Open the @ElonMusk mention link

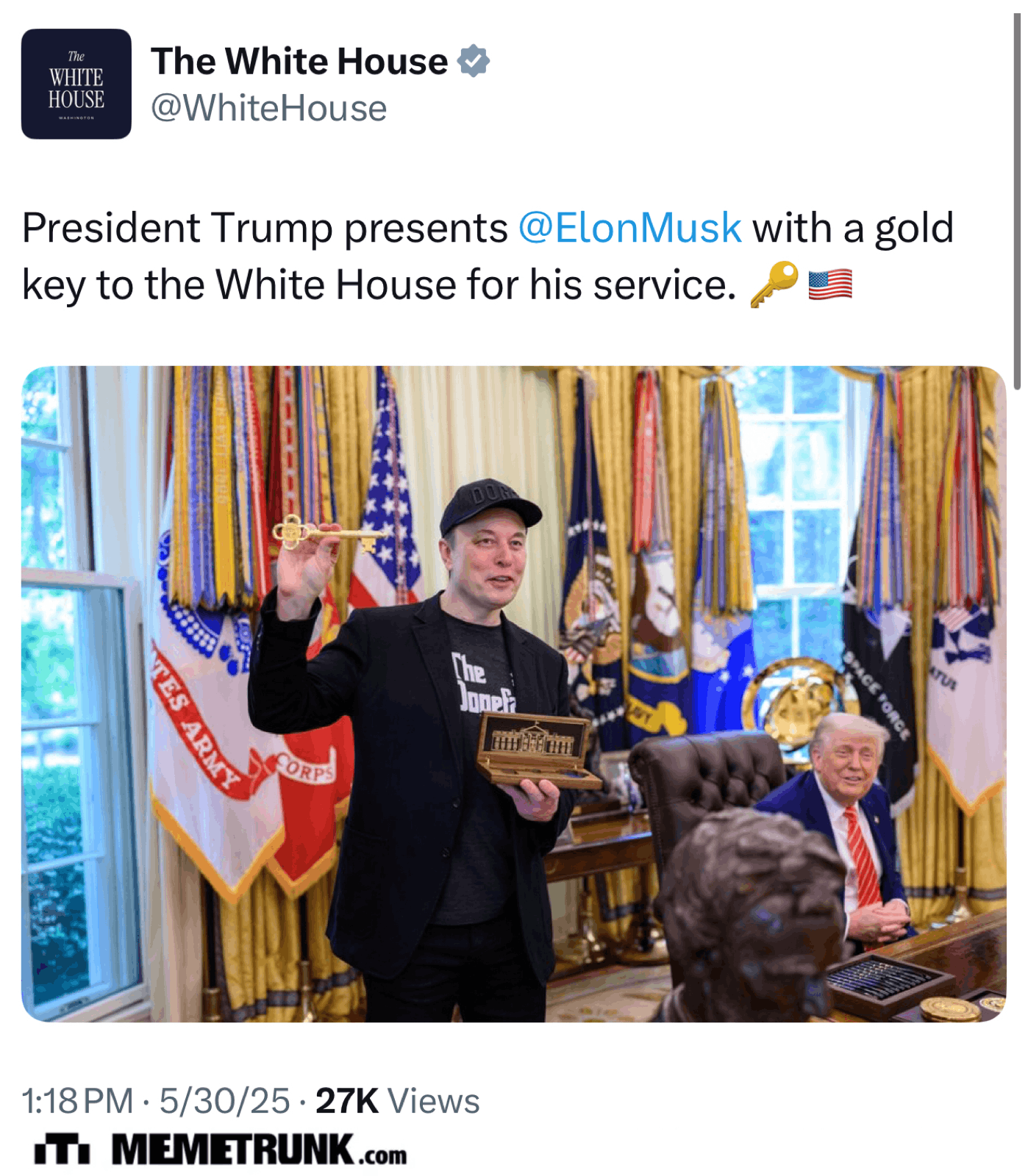630,228
